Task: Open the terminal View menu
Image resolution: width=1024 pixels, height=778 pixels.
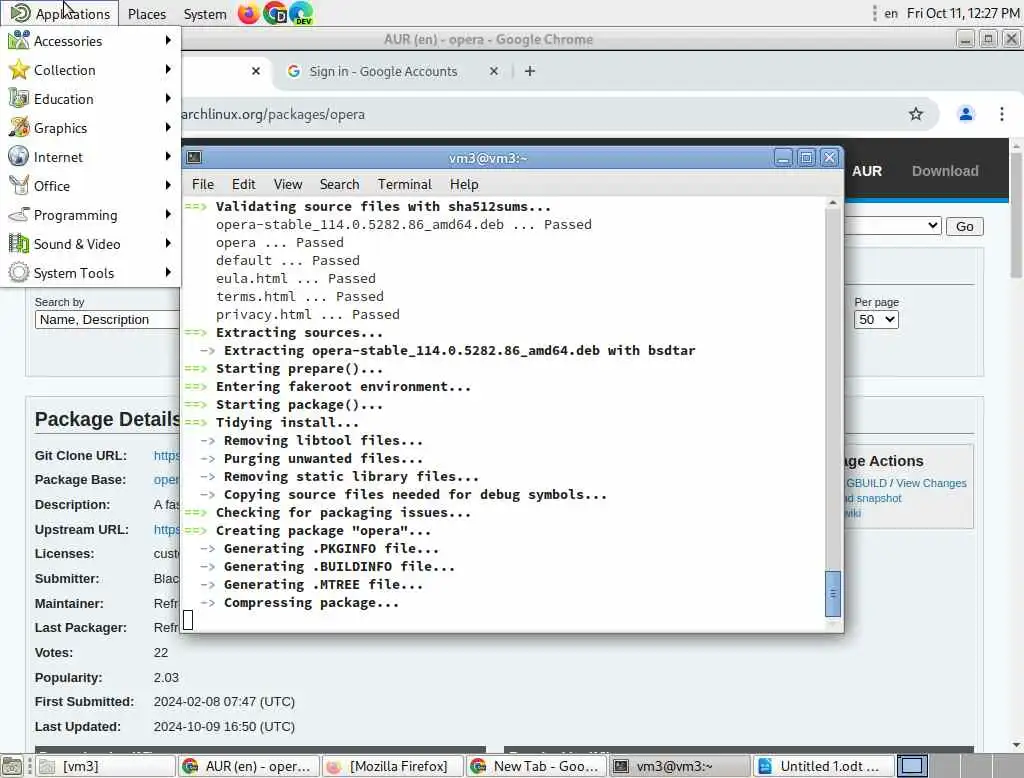Action: 288,184
